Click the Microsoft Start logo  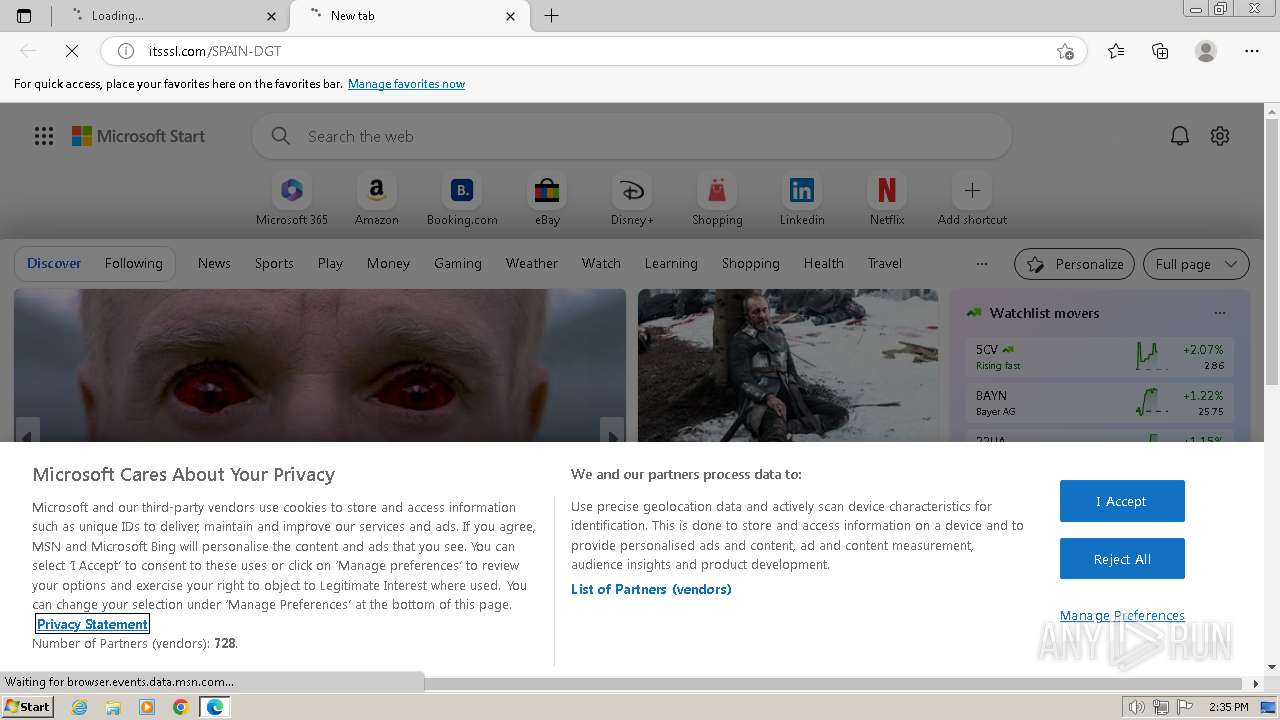[x=138, y=136]
